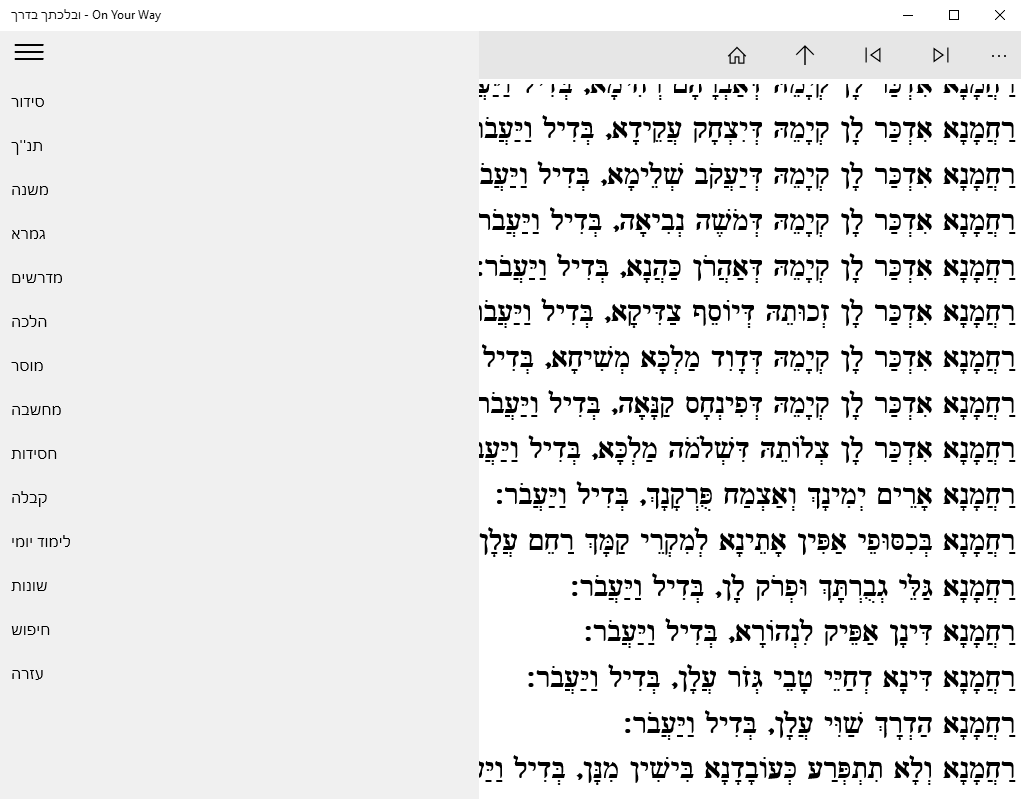
Task: Go to the Home page
Action: pyautogui.click(x=737, y=55)
